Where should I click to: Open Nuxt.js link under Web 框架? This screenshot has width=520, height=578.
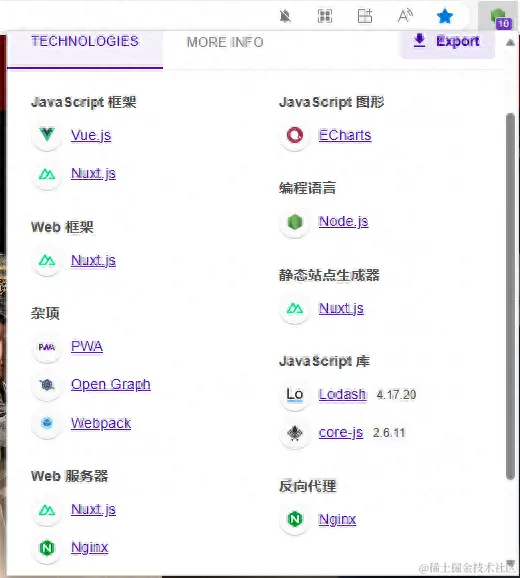point(93,261)
